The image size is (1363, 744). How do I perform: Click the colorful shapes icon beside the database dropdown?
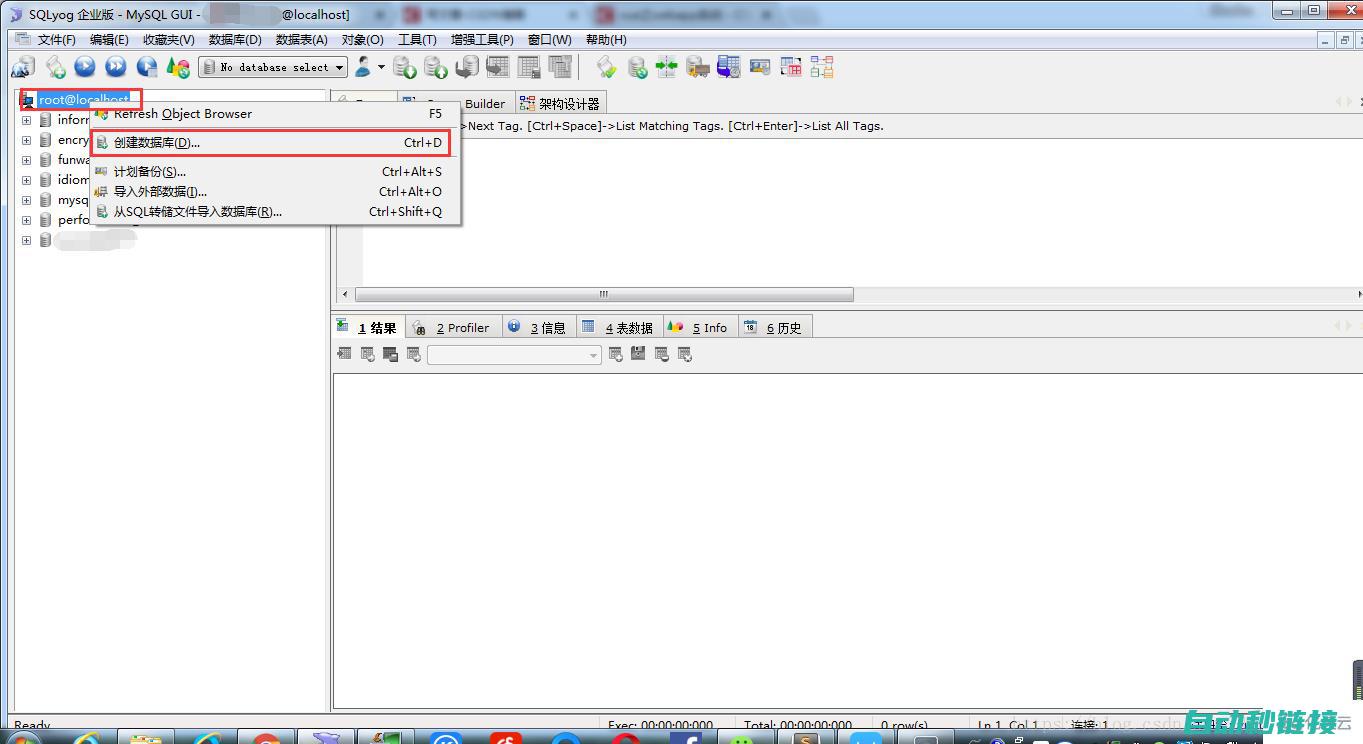[x=178, y=67]
